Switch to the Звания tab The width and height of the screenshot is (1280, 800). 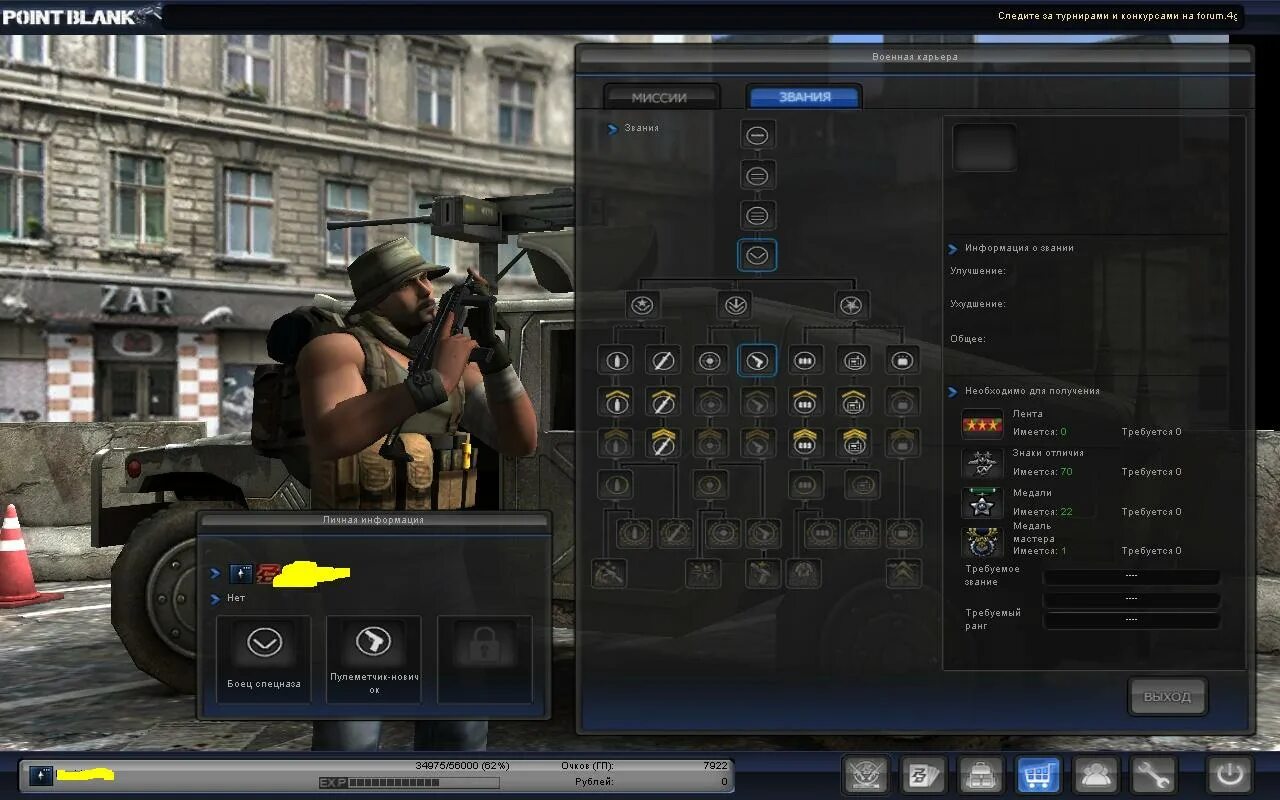click(x=805, y=97)
